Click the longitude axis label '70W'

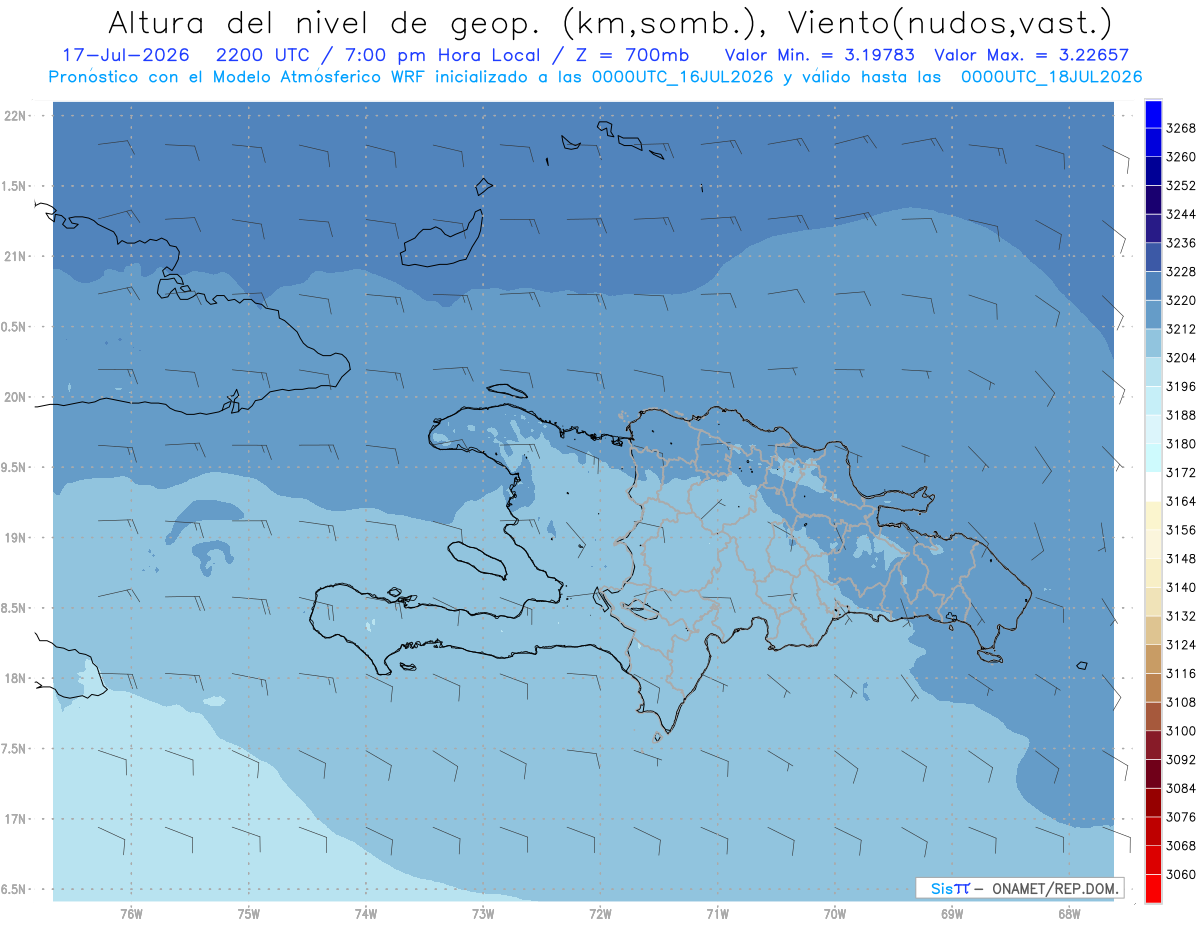(x=835, y=914)
